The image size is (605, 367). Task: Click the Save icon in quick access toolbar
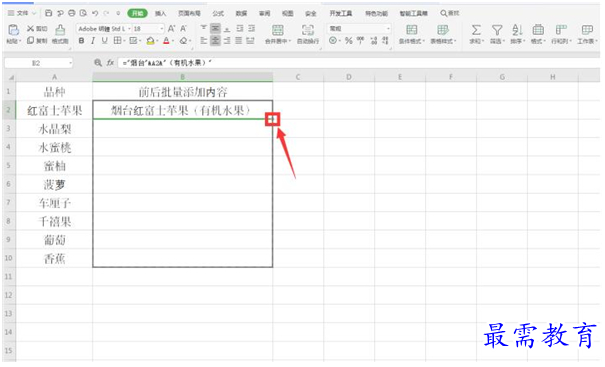[49, 13]
